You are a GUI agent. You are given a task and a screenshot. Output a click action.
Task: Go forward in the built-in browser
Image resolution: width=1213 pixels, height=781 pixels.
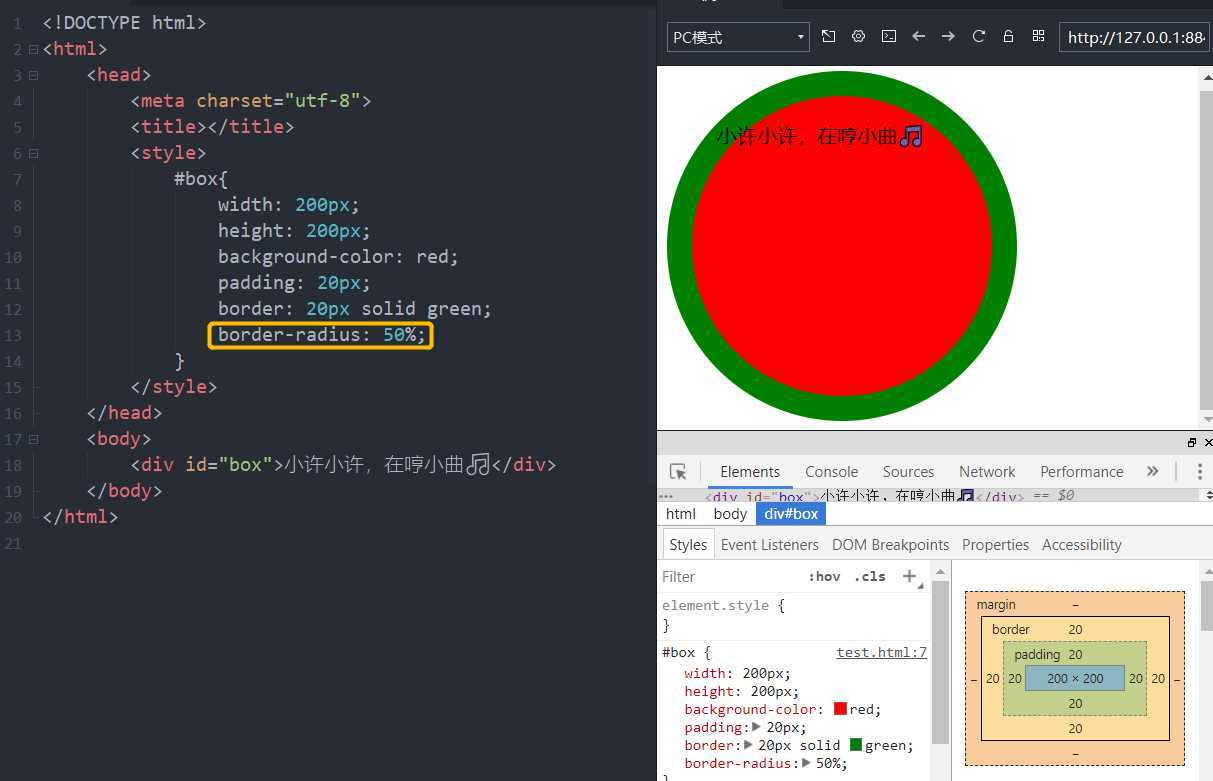[948, 37]
